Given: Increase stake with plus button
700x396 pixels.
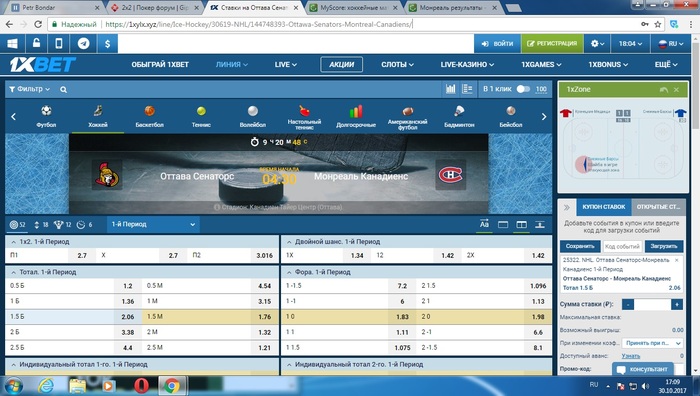Looking at the screenshot, I should (677, 304).
